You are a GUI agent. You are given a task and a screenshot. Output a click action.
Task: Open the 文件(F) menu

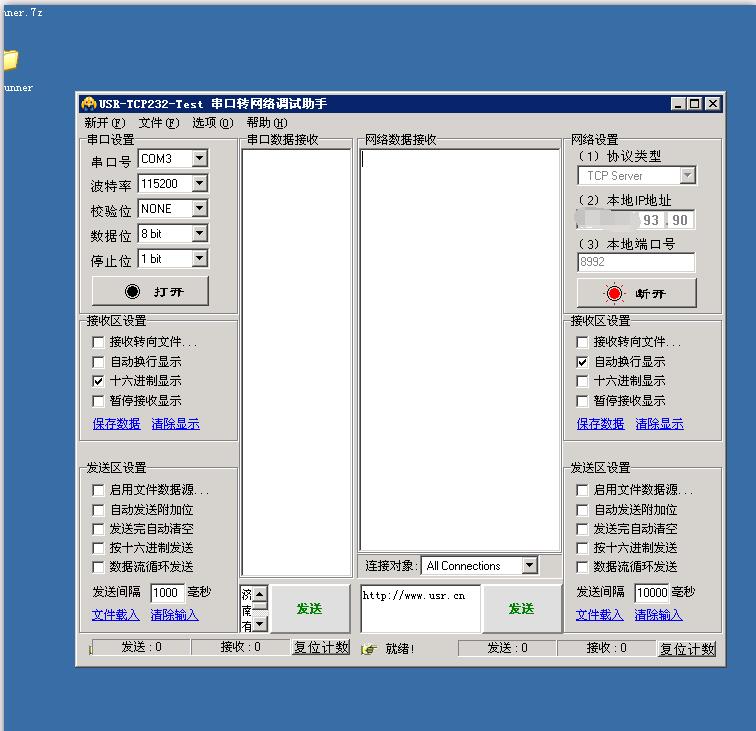158,123
